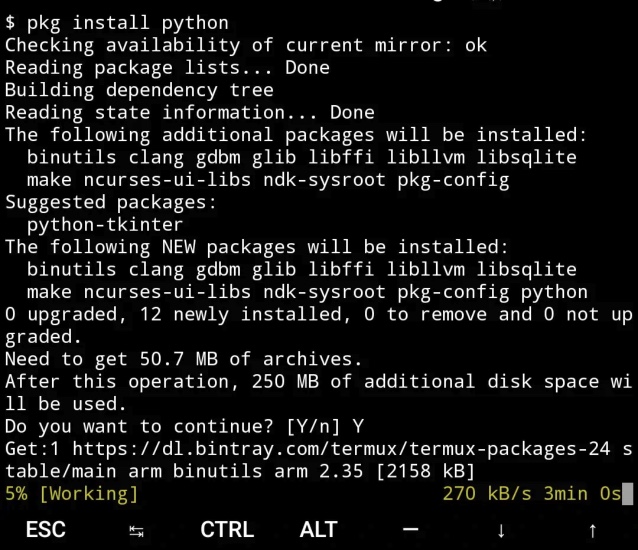The image size is (638, 550).
Task: Click the terminal cursor block
Action: (x=627, y=493)
